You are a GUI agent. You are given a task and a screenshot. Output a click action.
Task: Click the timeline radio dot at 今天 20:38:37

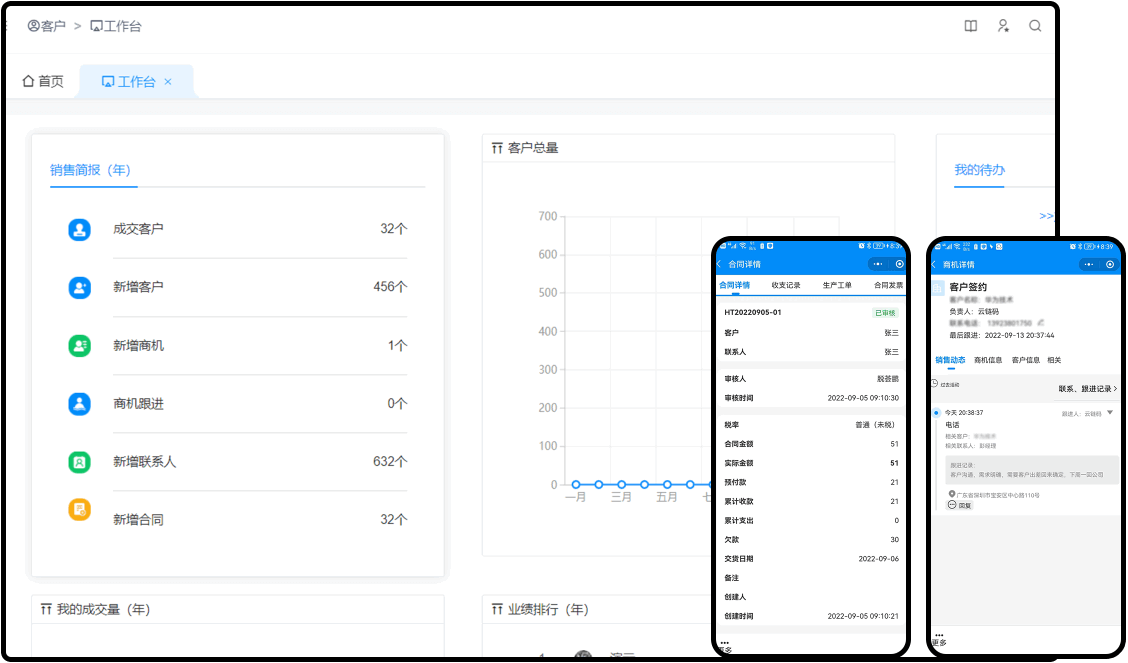936,413
